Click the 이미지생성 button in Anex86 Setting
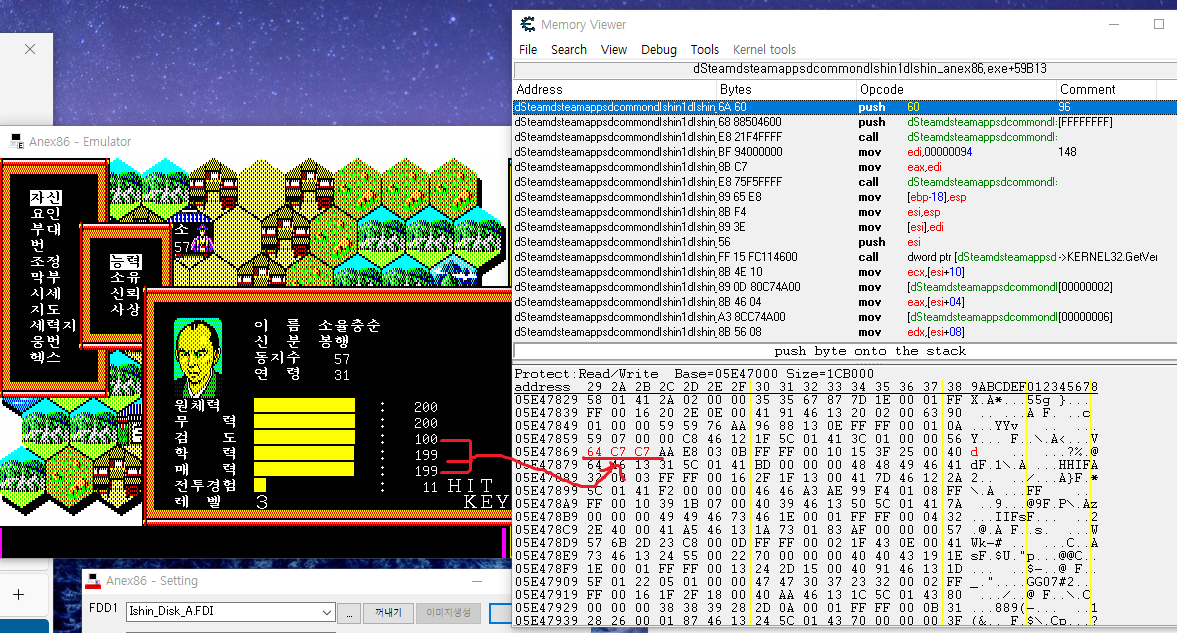This screenshot has height=633, width=1177. click(x=448, y=613)
